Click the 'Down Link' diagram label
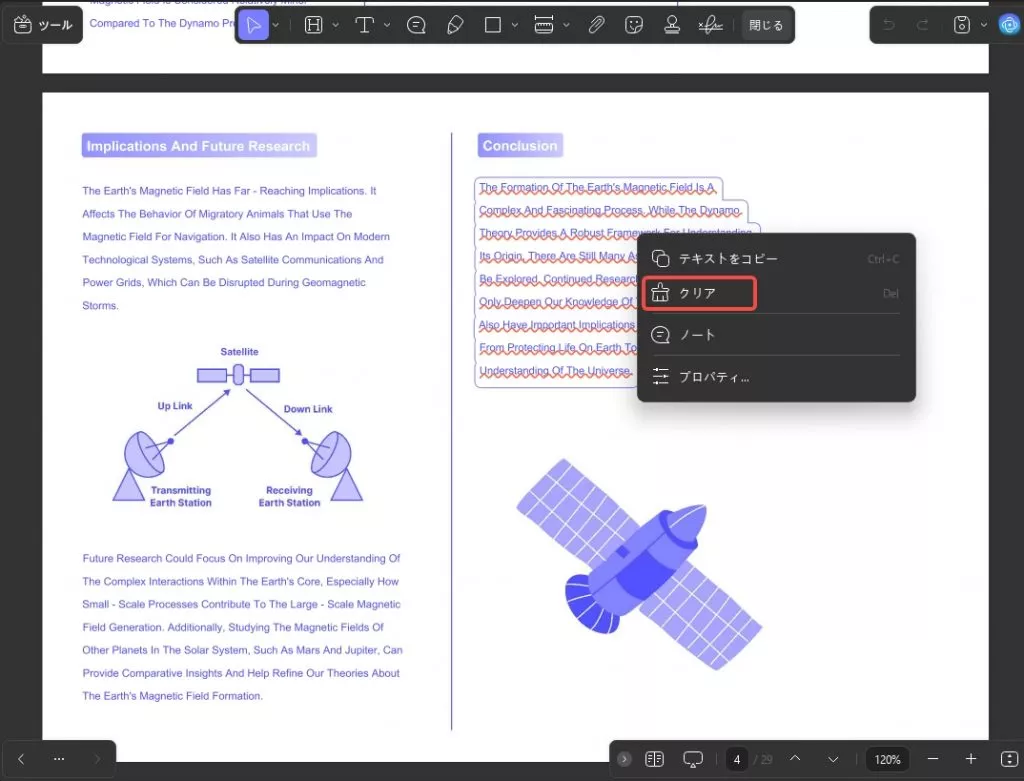 tap(308, 409)
